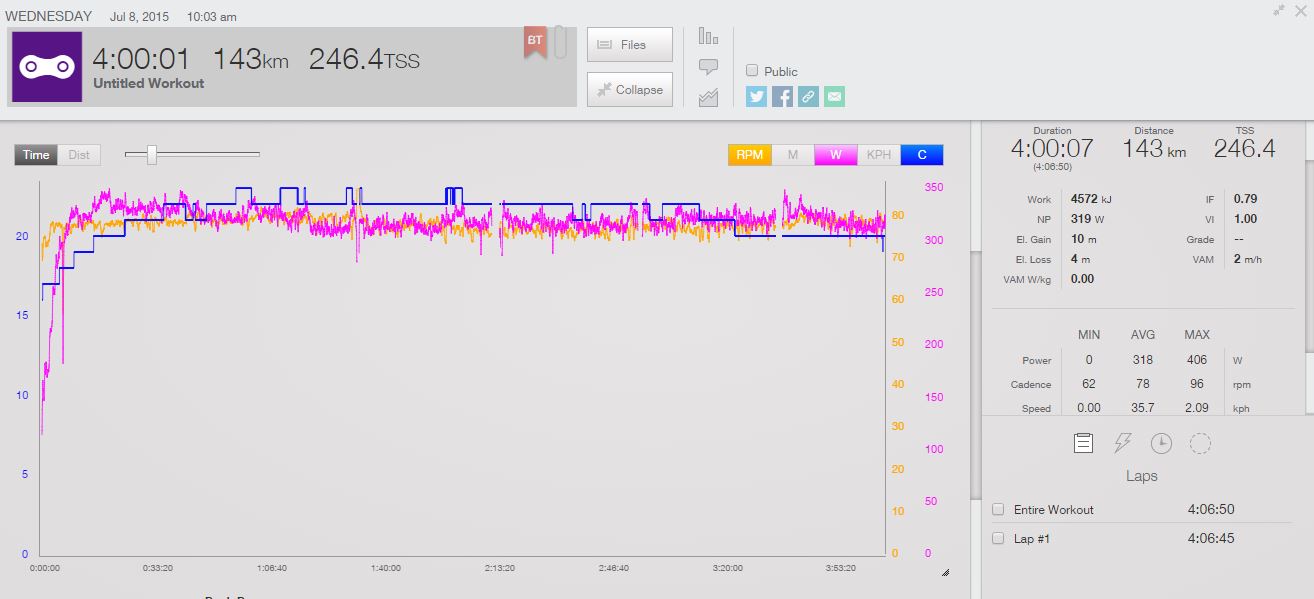Share workout on Twitter
1314x599 pixels.
[x=756, y=96]
